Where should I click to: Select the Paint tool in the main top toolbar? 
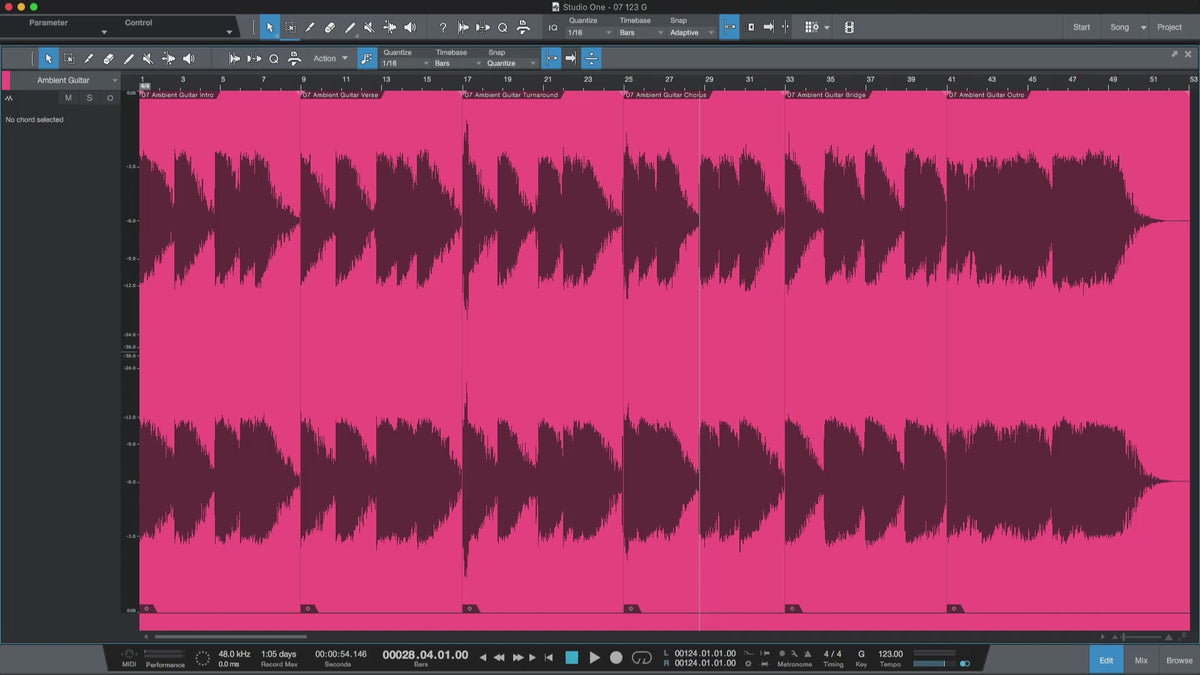pyautogui.click(x=350, y=27)
